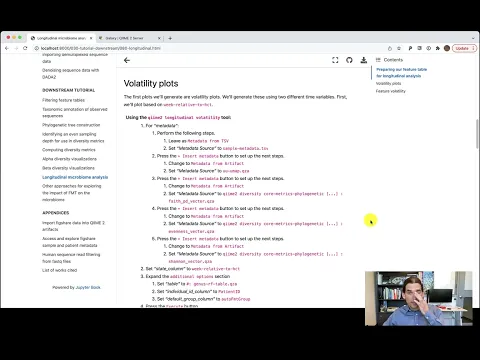Click the Volatility plots heading

151,83
